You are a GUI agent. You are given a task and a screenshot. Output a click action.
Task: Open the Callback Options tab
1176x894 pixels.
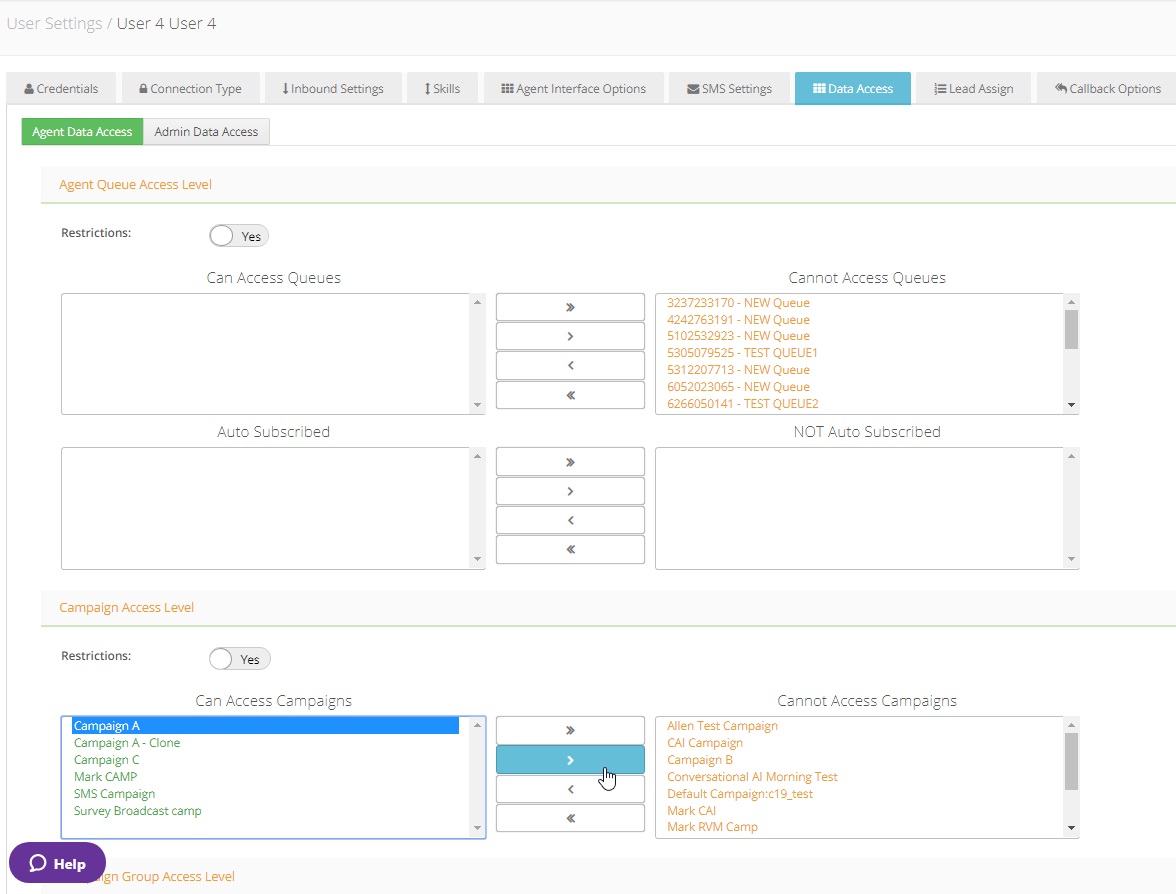pyautogui.click(x=1108, y=88)
